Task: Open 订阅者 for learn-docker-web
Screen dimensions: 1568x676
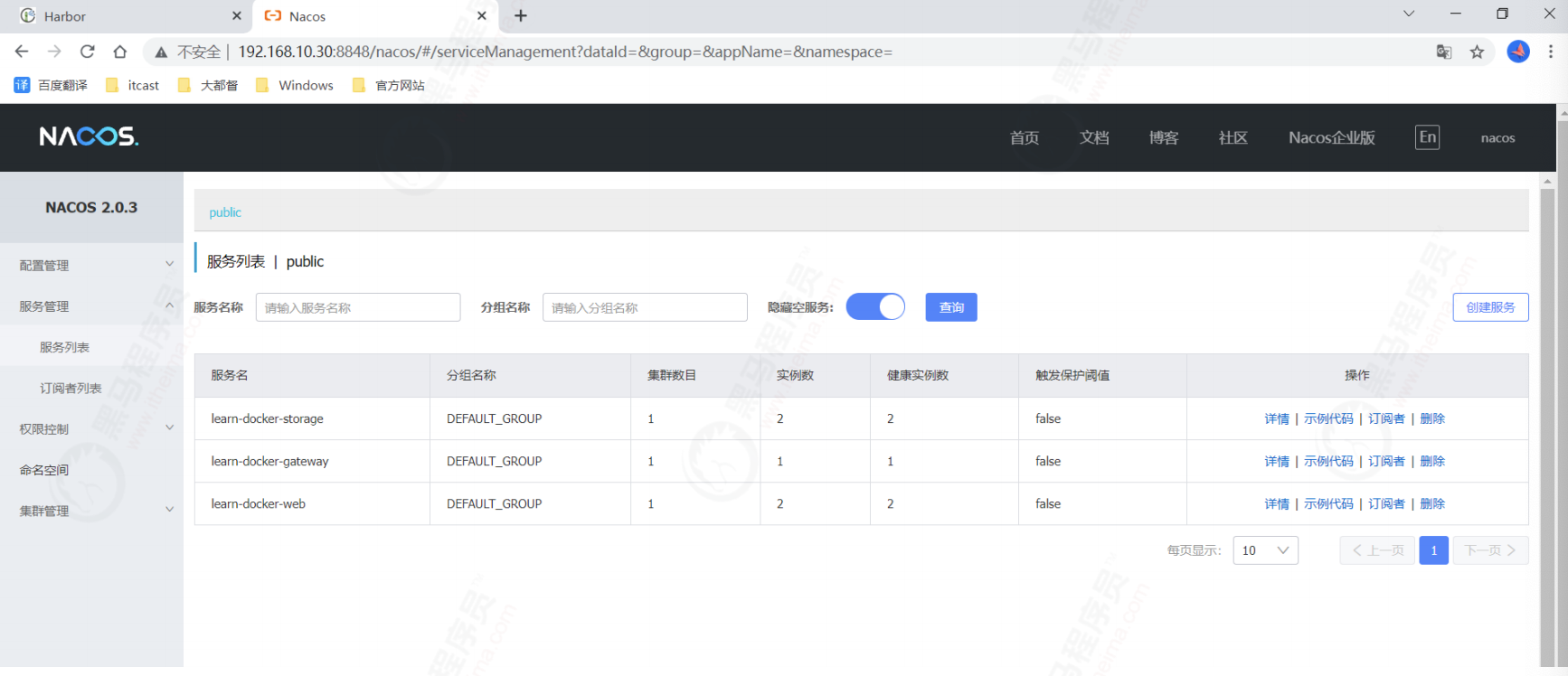Action: click(1386, 503)
